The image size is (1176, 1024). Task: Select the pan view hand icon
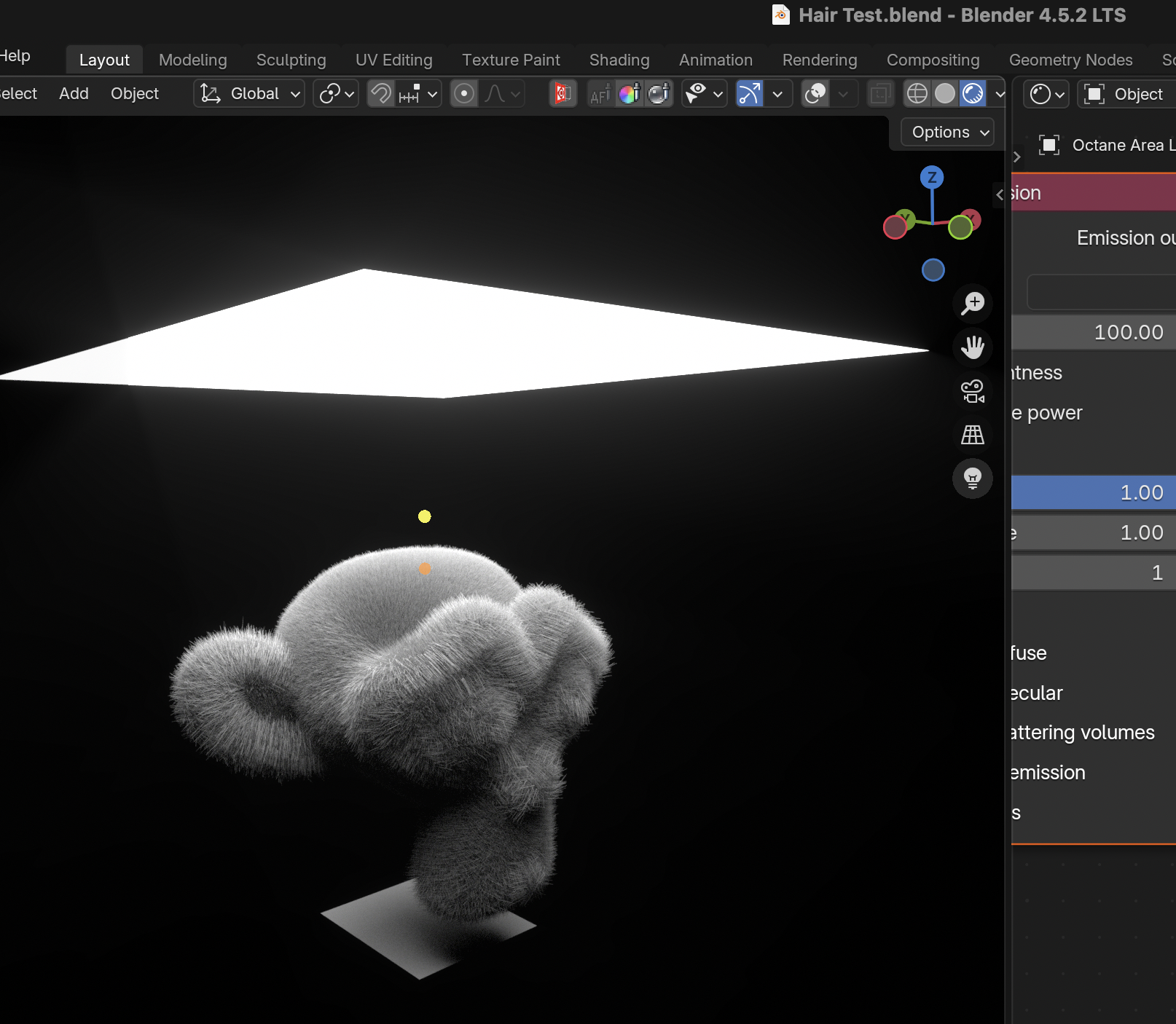(972, 347)
